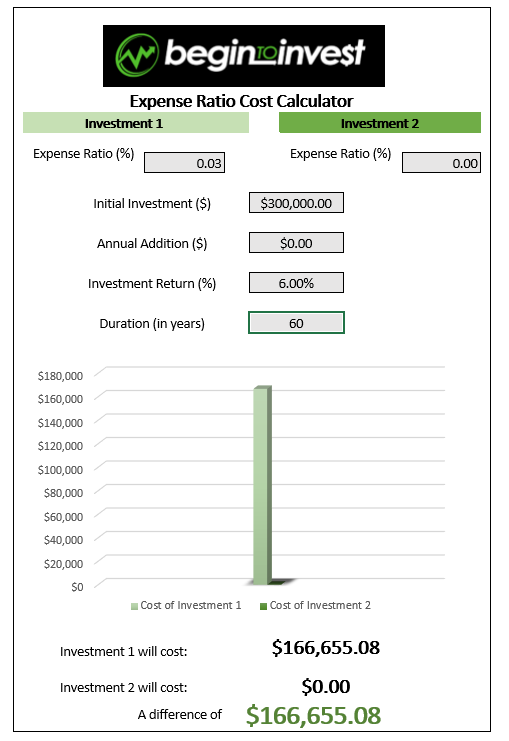Image resolution: width=509 pixels, height=741 pixels.
Task: Select the green difference total $166,655.08
Action: [x=313, y=715]
